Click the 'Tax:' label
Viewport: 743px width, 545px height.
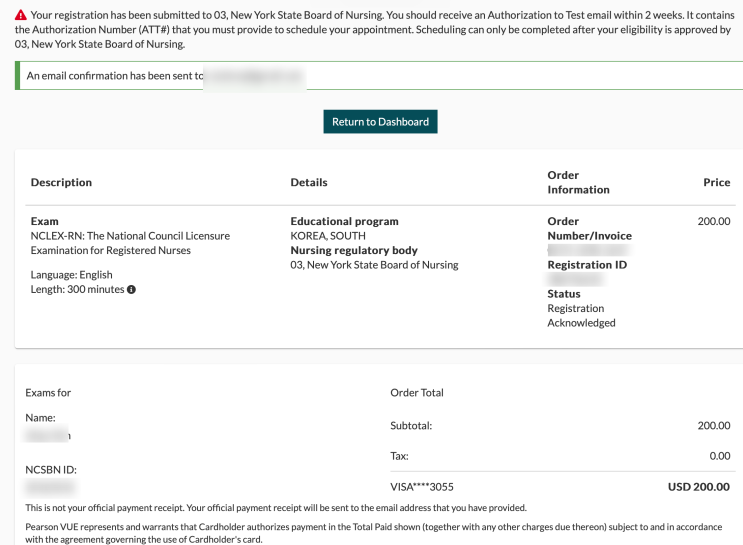coord(399,456)
